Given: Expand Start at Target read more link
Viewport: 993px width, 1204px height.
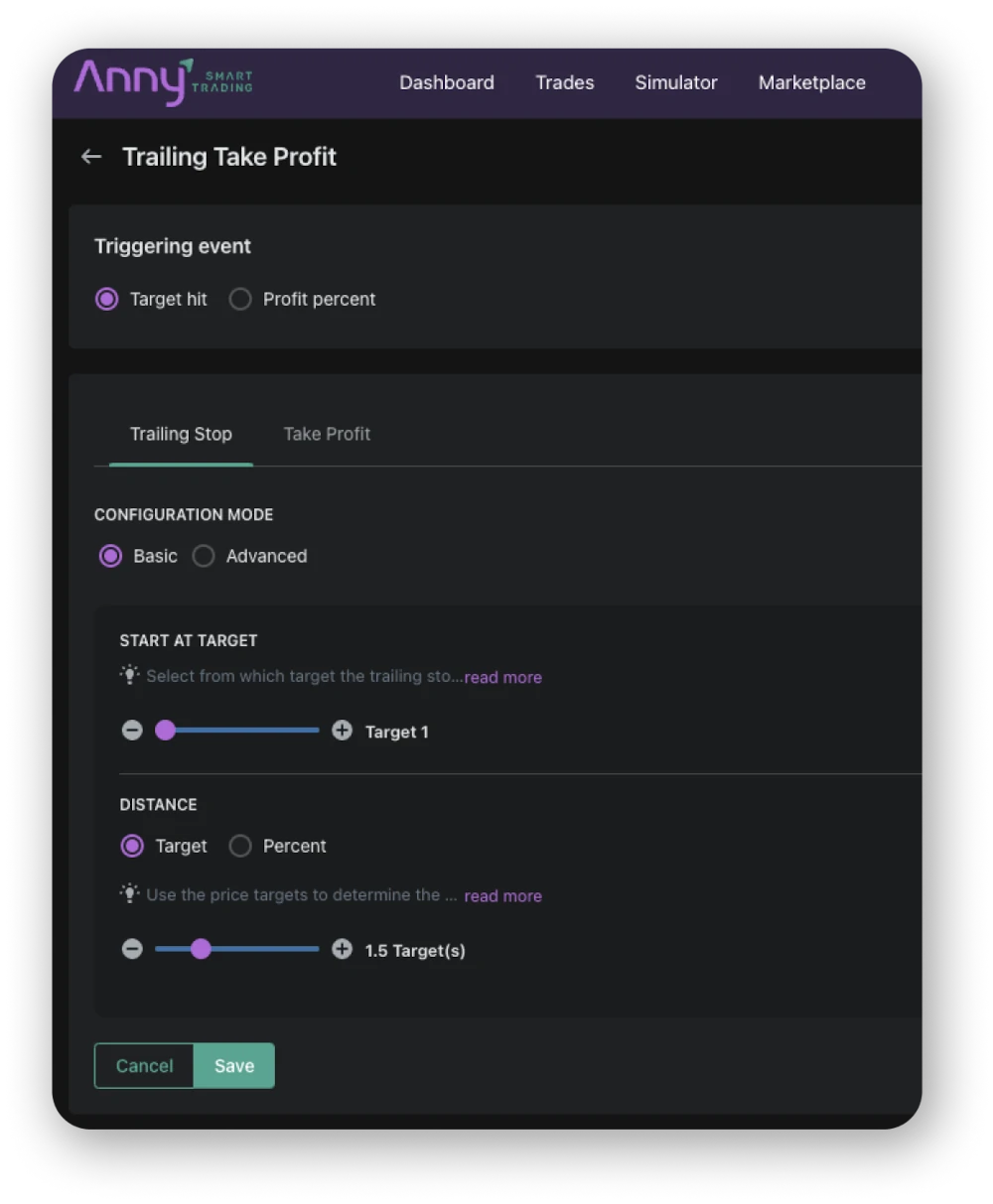Looking at the screenshot, I should click(x=502, y=677).
